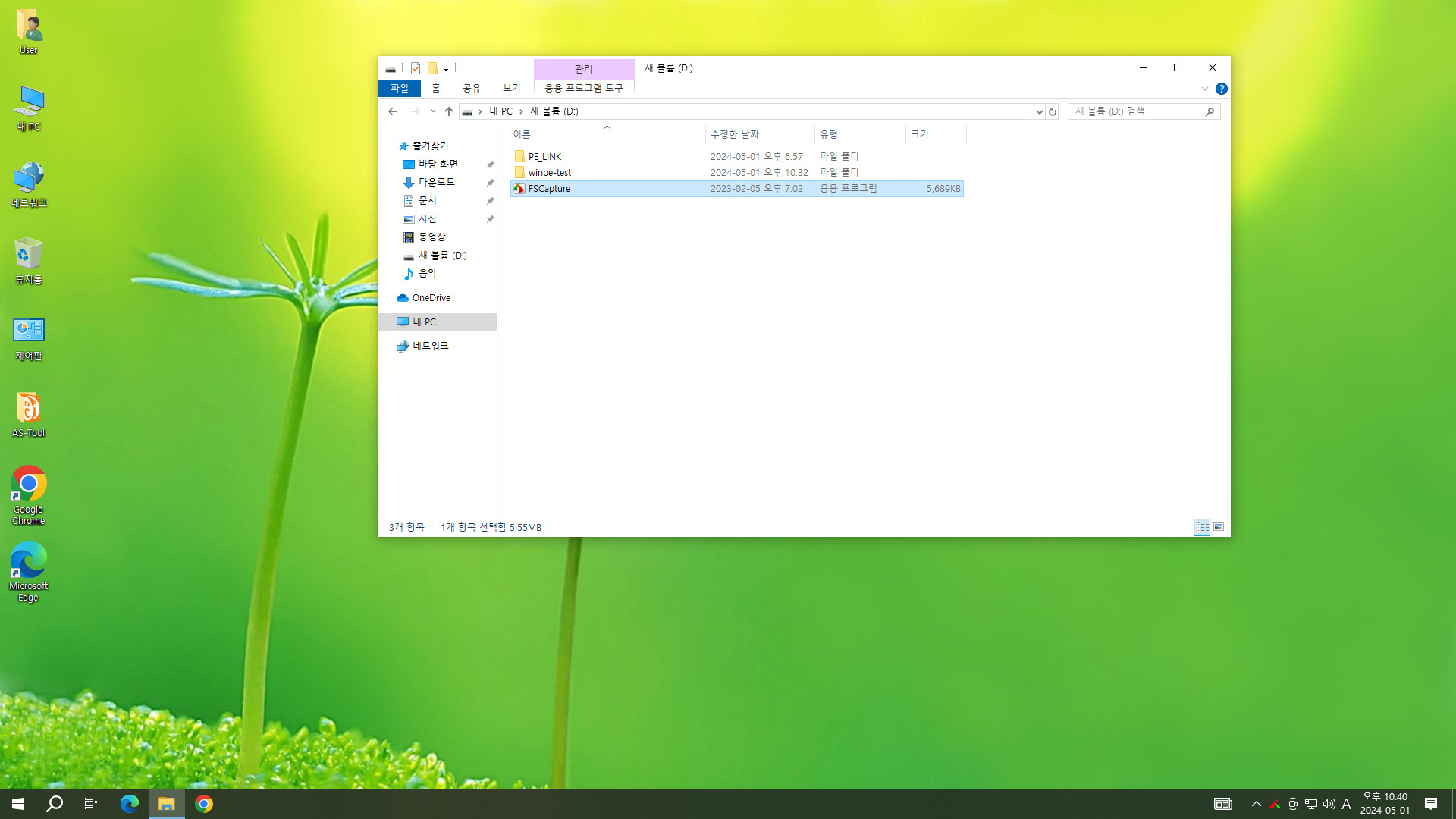1456x819 pixels.
Task: Open 음악 in the navigation pane
Action: click(428, 274)
